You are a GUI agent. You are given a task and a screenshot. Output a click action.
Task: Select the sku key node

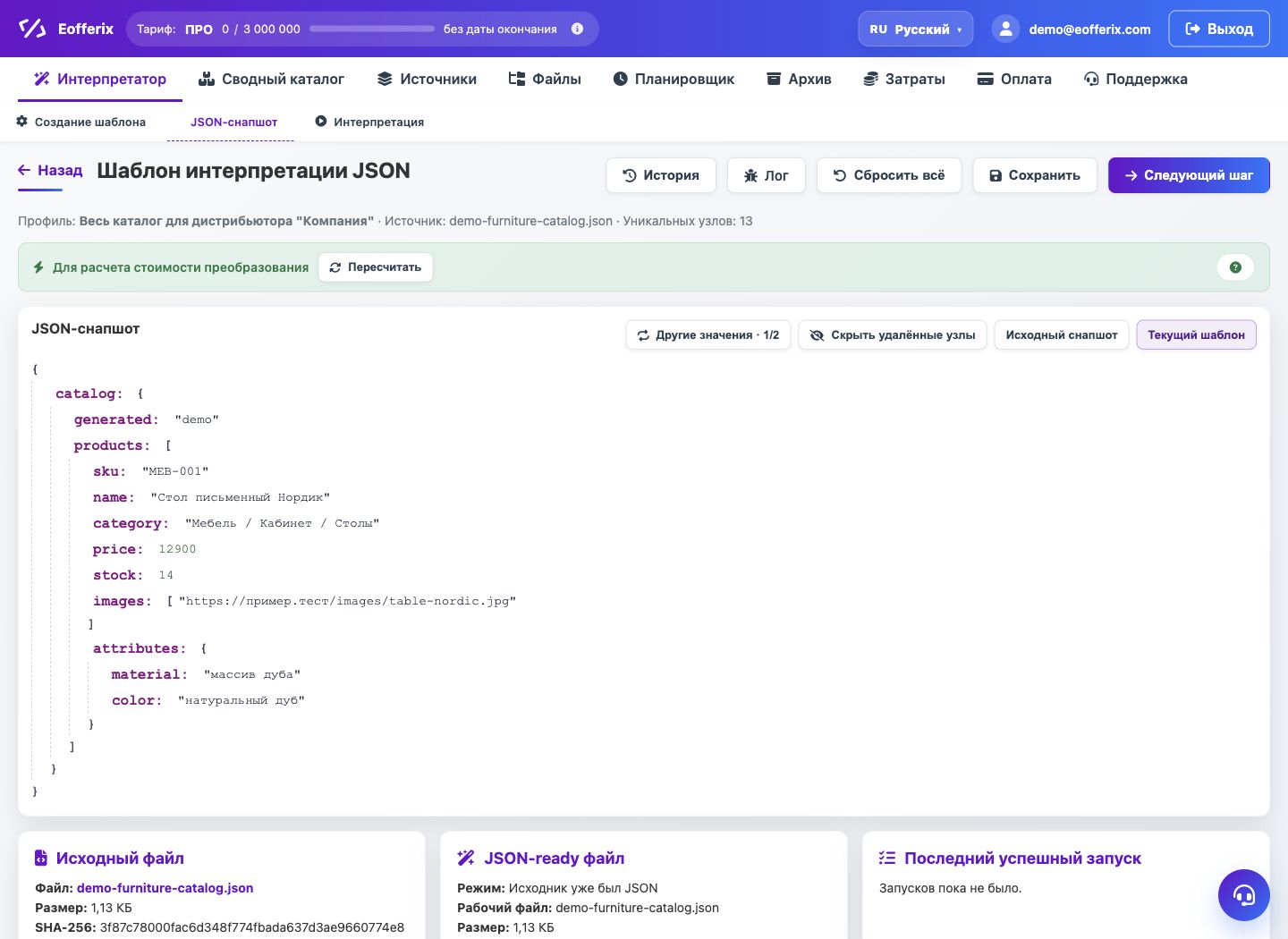[109, 471]
